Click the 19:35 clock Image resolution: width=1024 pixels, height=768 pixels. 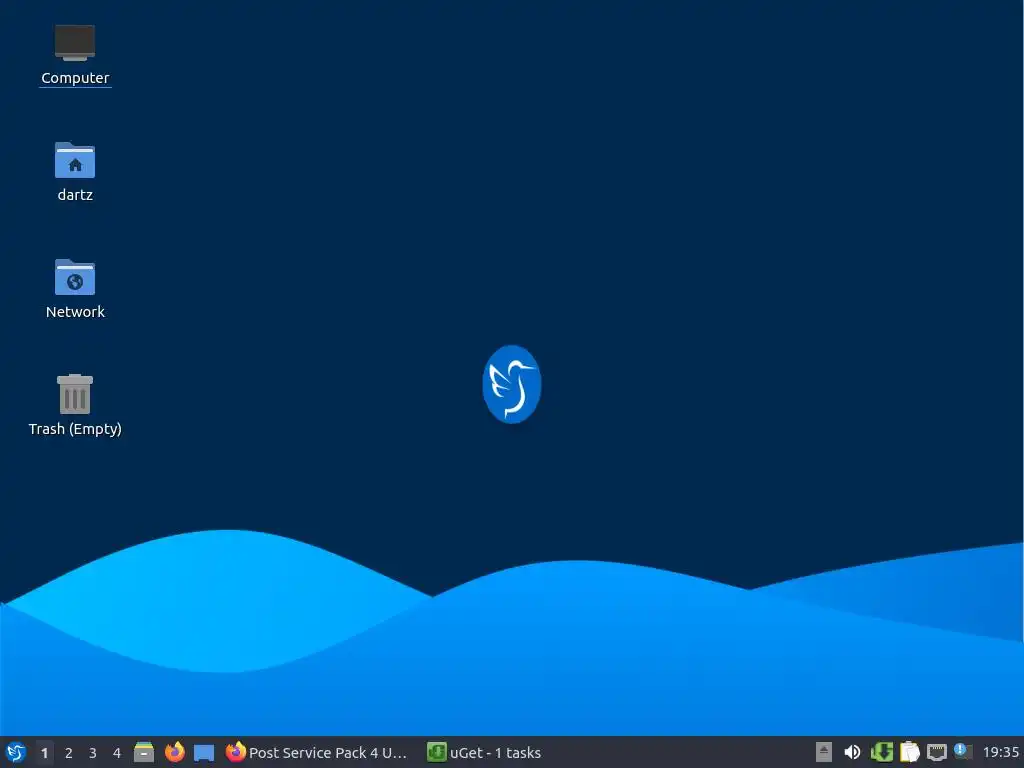tap(1000, 752)
